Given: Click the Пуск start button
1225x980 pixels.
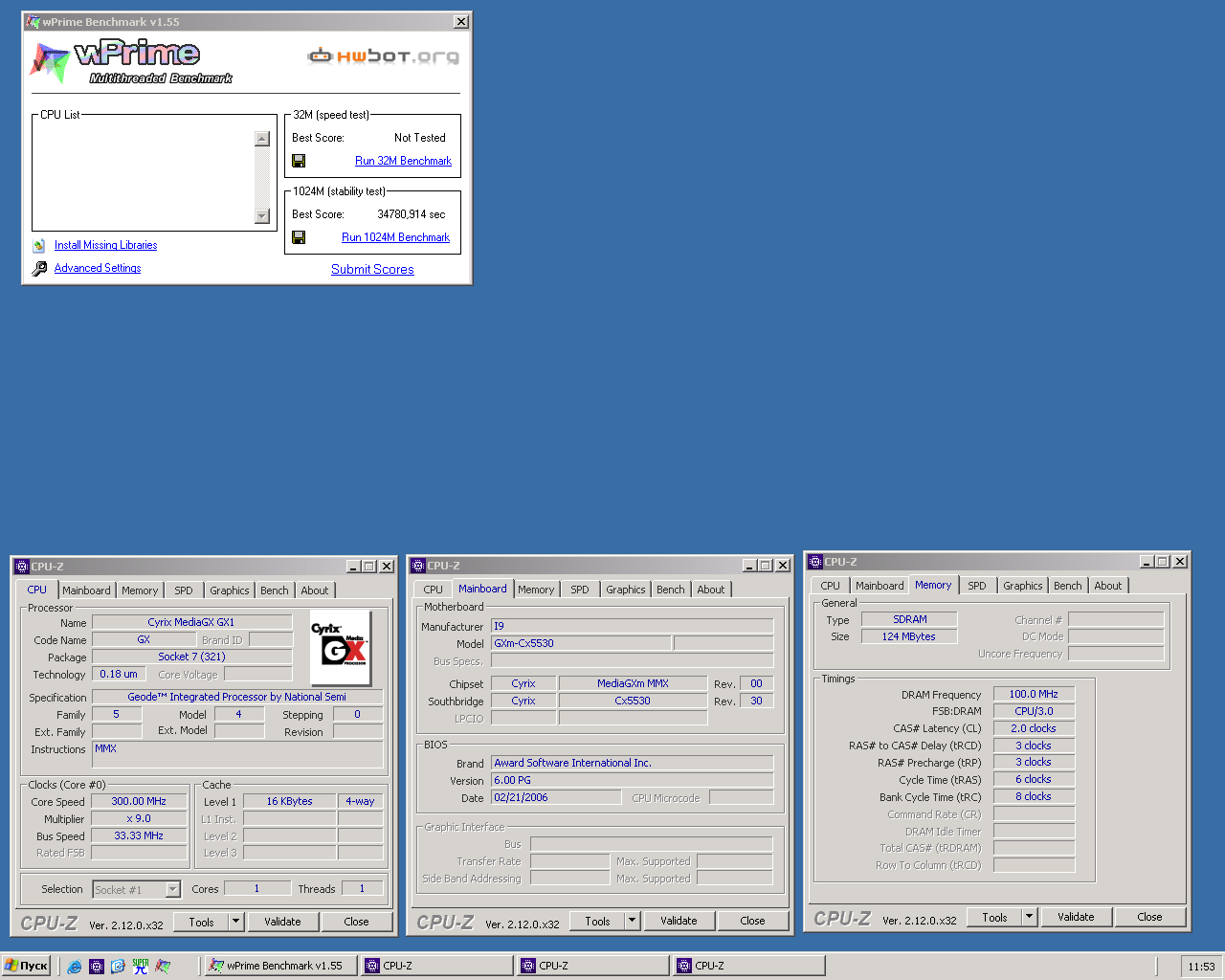Looking at the screenshot, I should pos(27,966).
